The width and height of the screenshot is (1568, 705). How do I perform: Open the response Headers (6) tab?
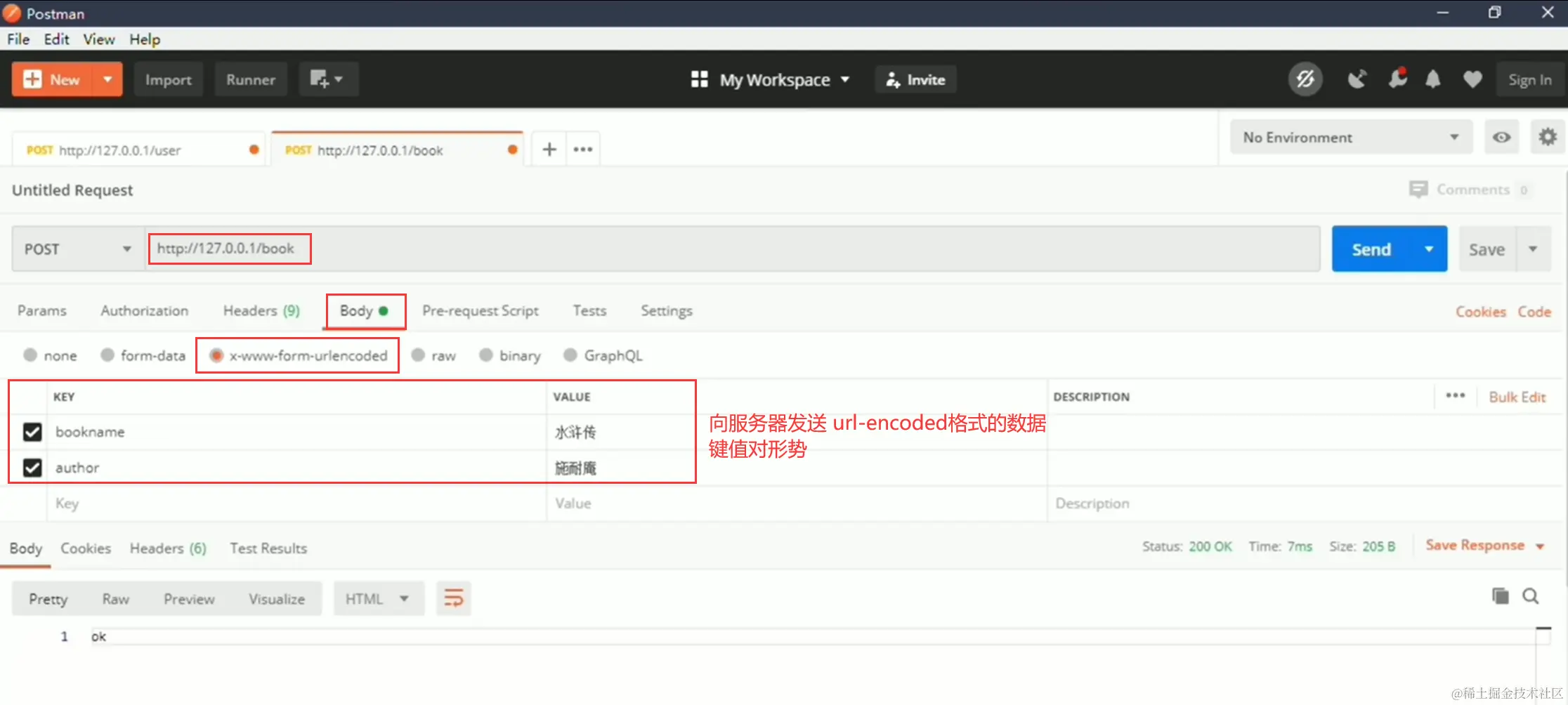(168, 548)
